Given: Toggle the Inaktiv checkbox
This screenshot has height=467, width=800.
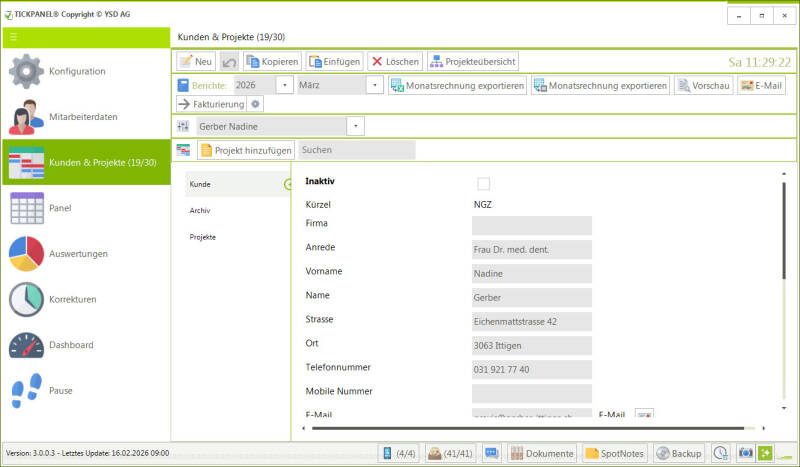Looking at the screenshot, I should [x=483, y=183].
